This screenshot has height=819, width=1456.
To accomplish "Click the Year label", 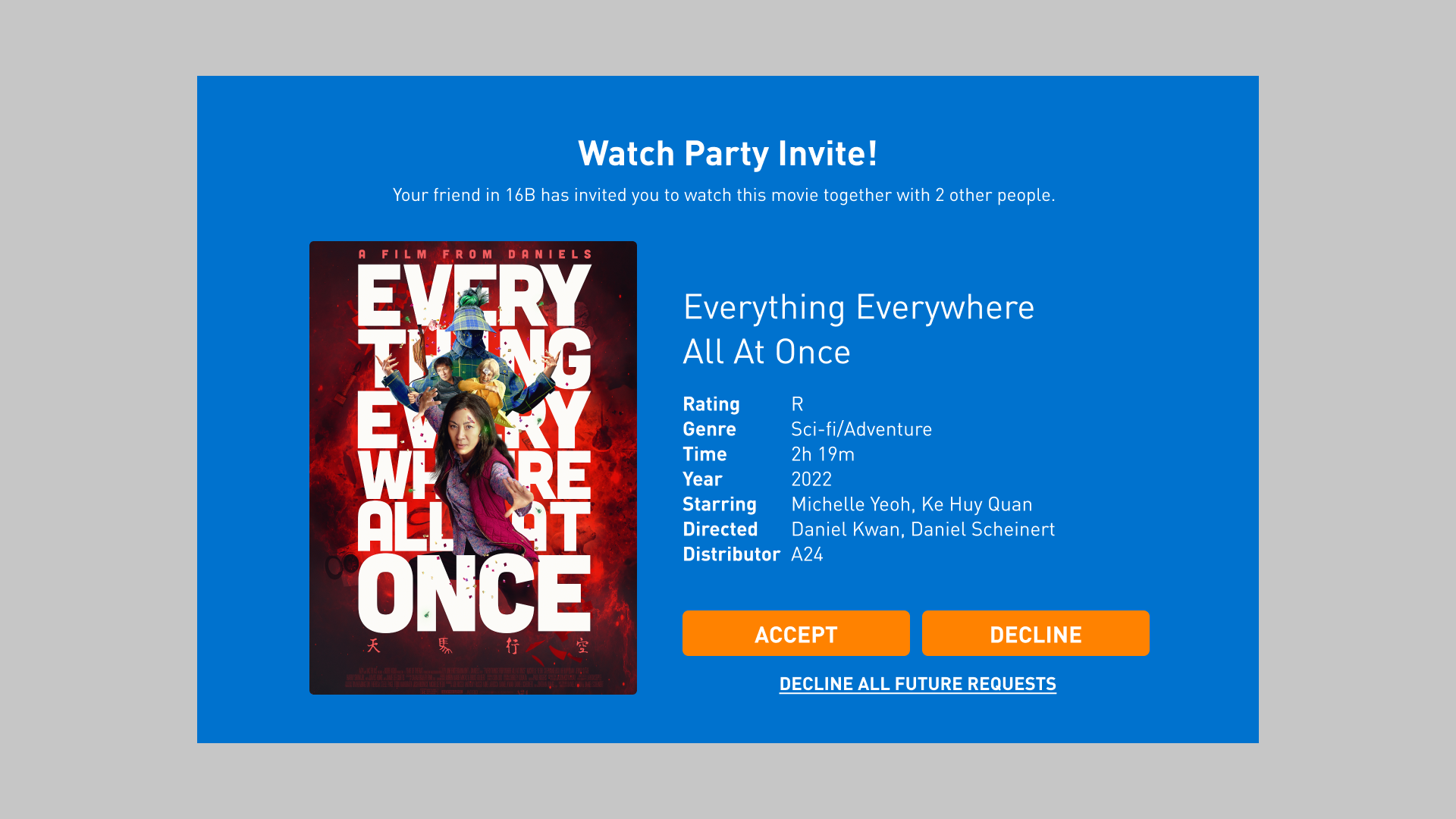I will coord(702,479).
